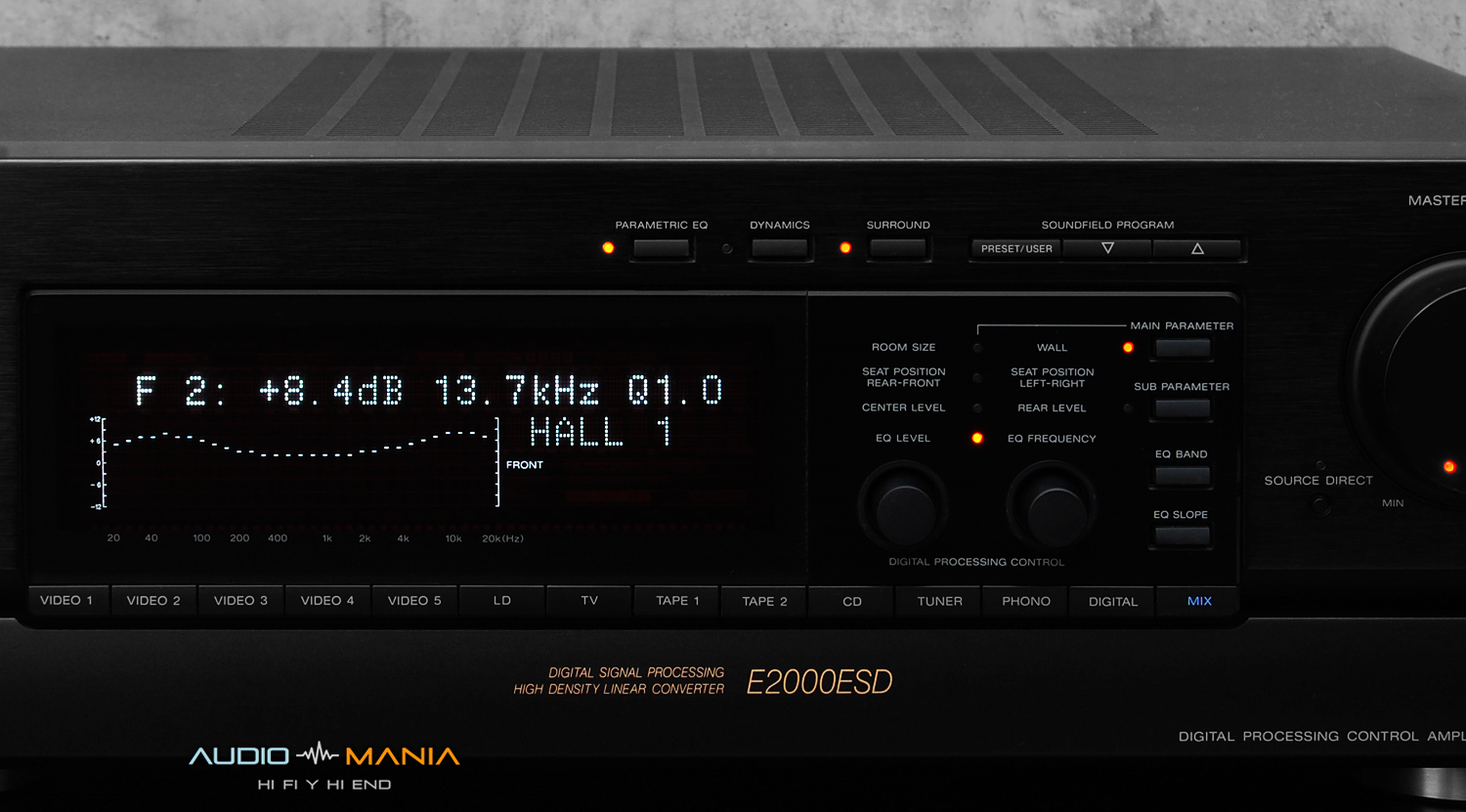Toggle the Dynamics button
The image size is (1466, 812).
(779, 248)
